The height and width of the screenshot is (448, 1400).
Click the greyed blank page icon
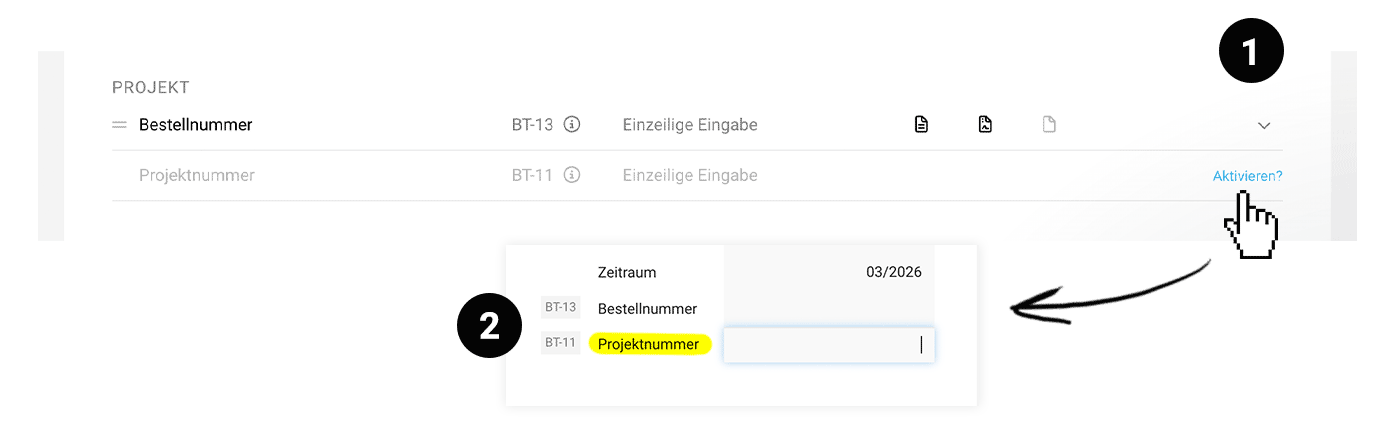1049,125
